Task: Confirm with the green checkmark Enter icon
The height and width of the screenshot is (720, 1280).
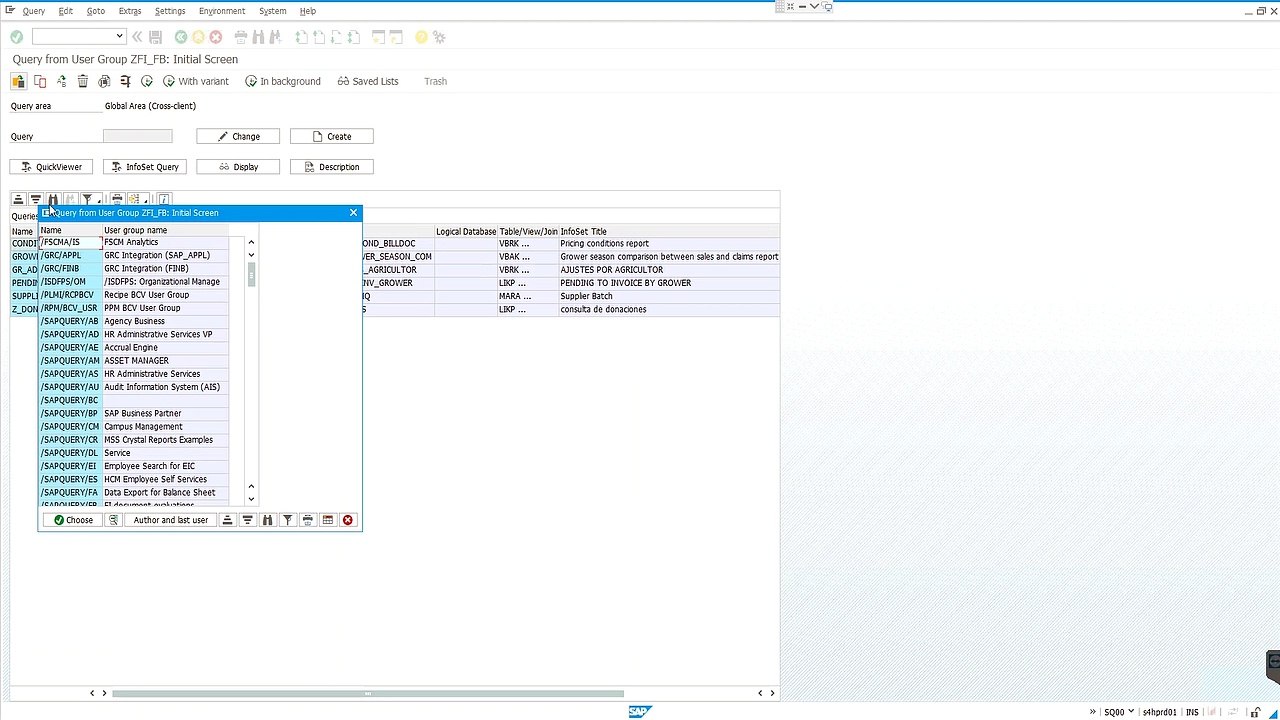Action: [x=17, y=37]
